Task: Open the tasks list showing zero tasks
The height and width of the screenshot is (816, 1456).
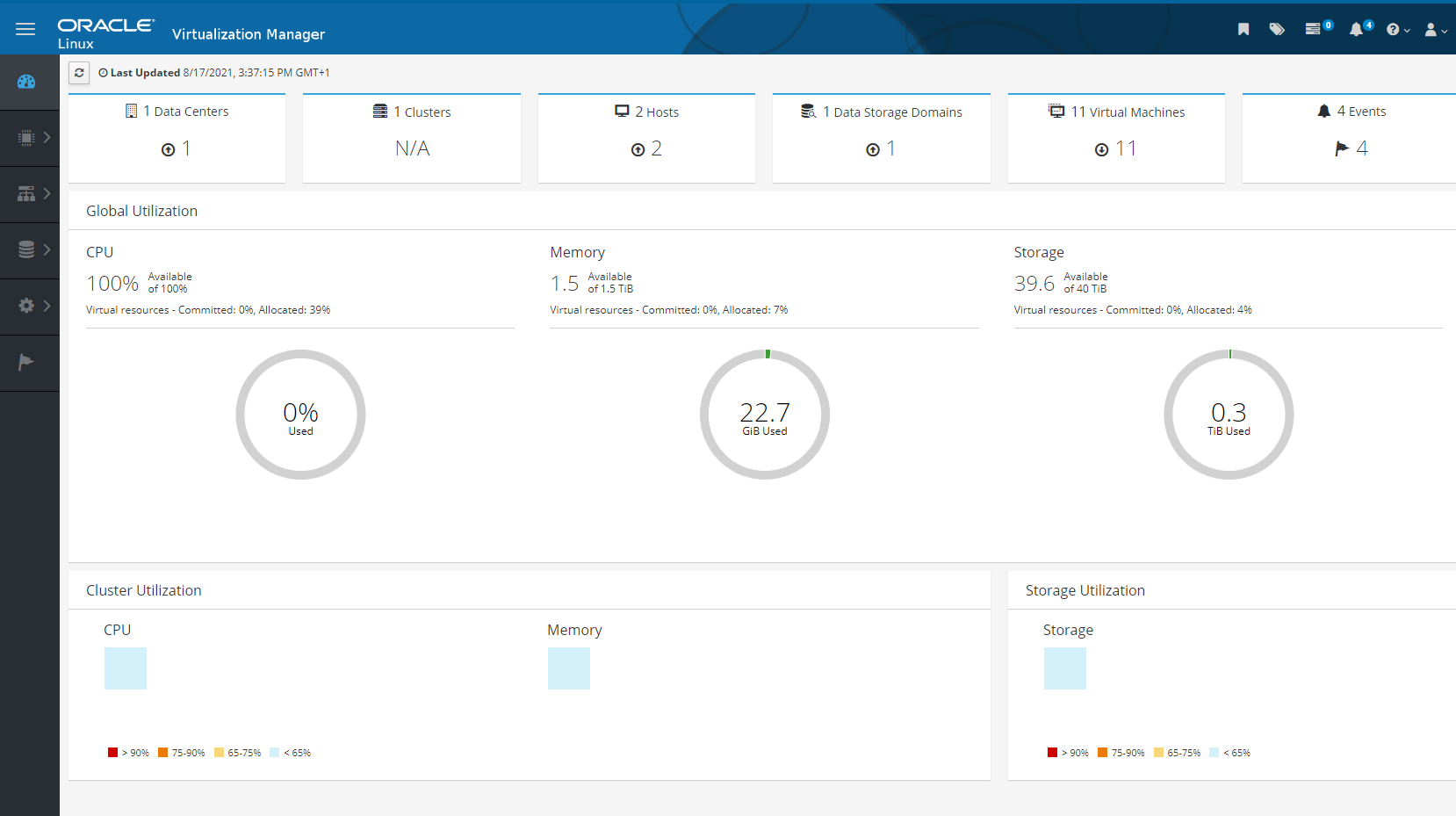Action: (x=1314, y=29)
